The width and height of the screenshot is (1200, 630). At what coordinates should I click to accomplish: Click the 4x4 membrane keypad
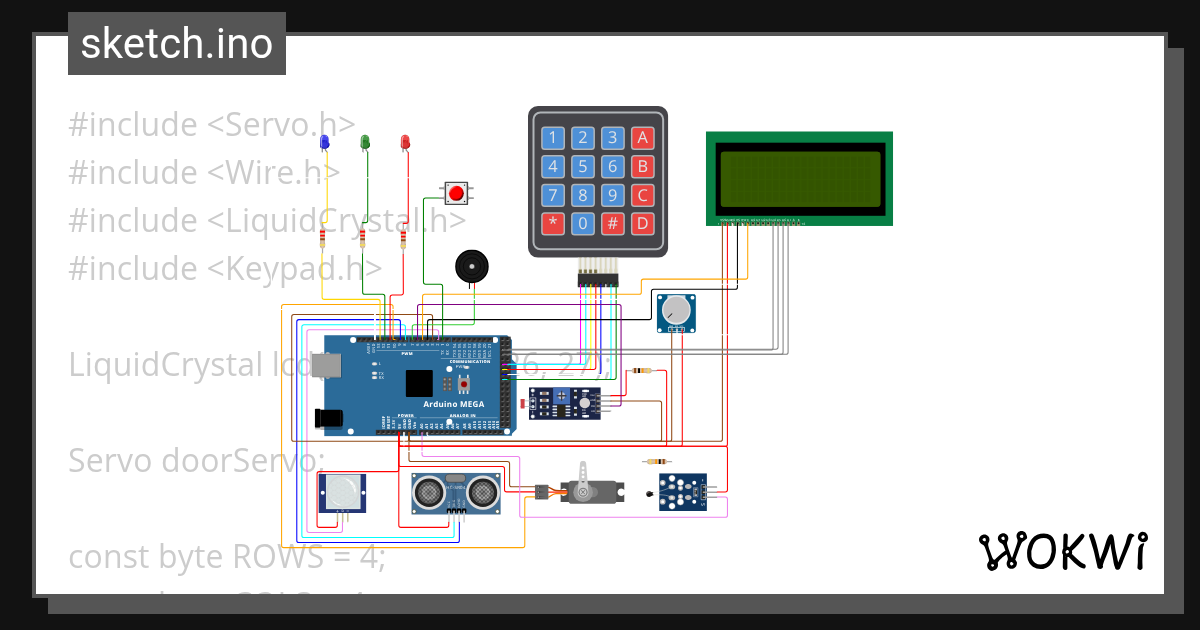[597, 180]
